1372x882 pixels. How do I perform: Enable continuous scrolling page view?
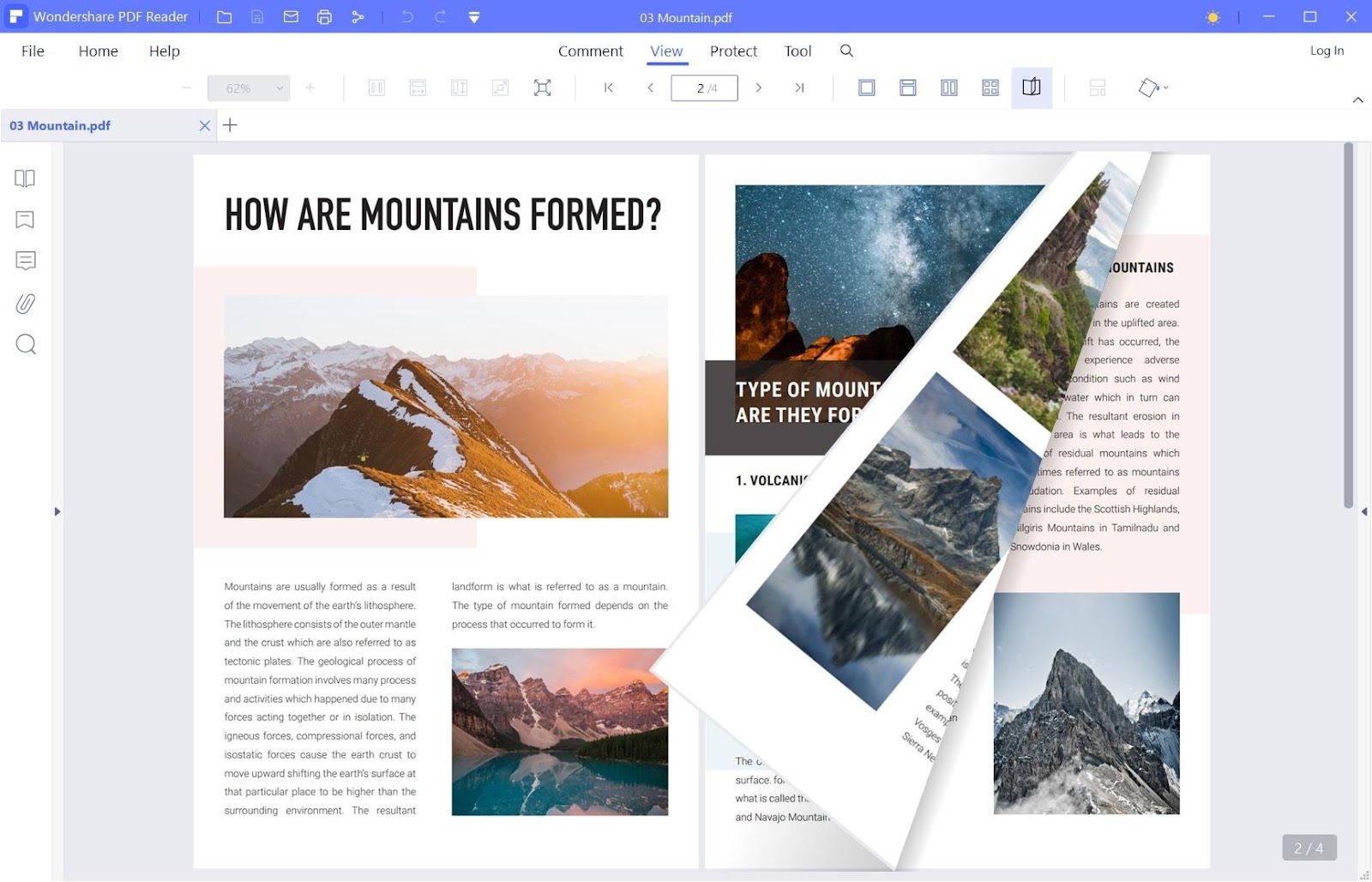click(x=908, y=88)
